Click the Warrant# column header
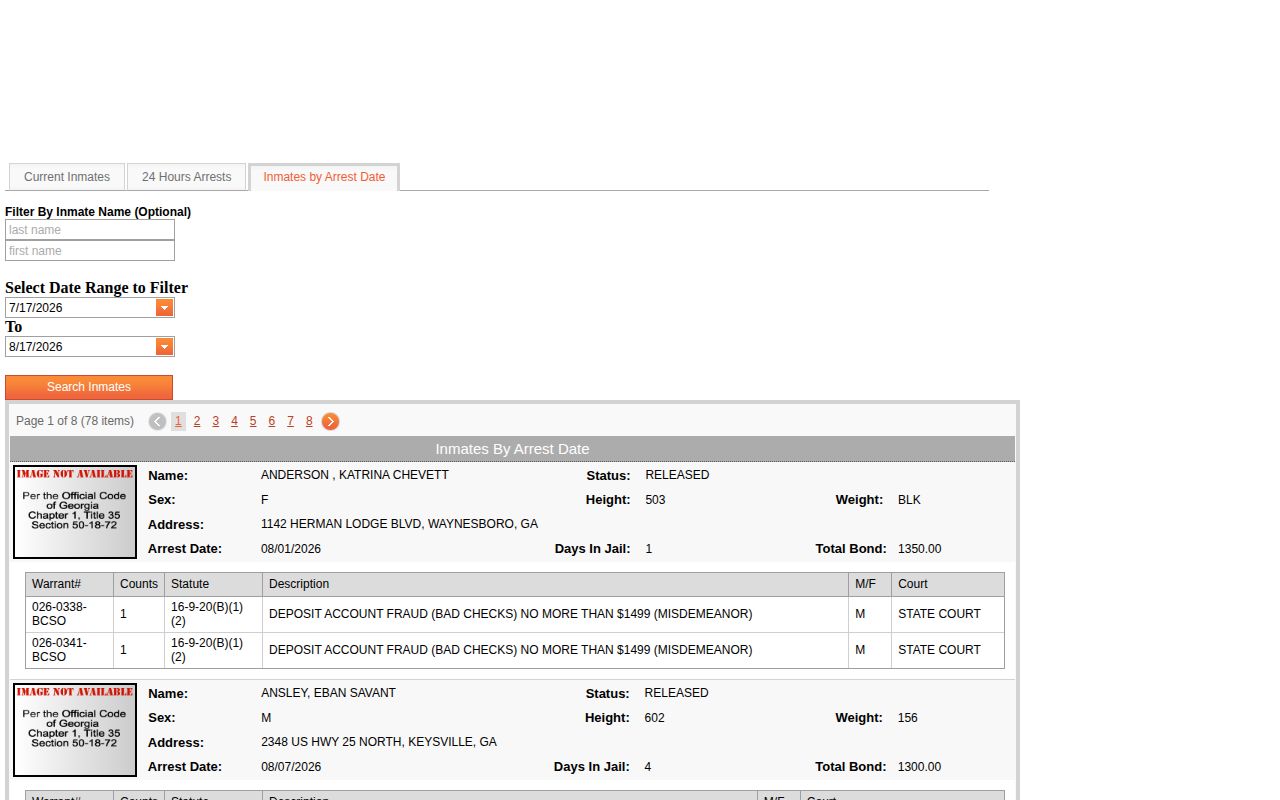Viewport: 1280px width, 800px height. (69, 584)
